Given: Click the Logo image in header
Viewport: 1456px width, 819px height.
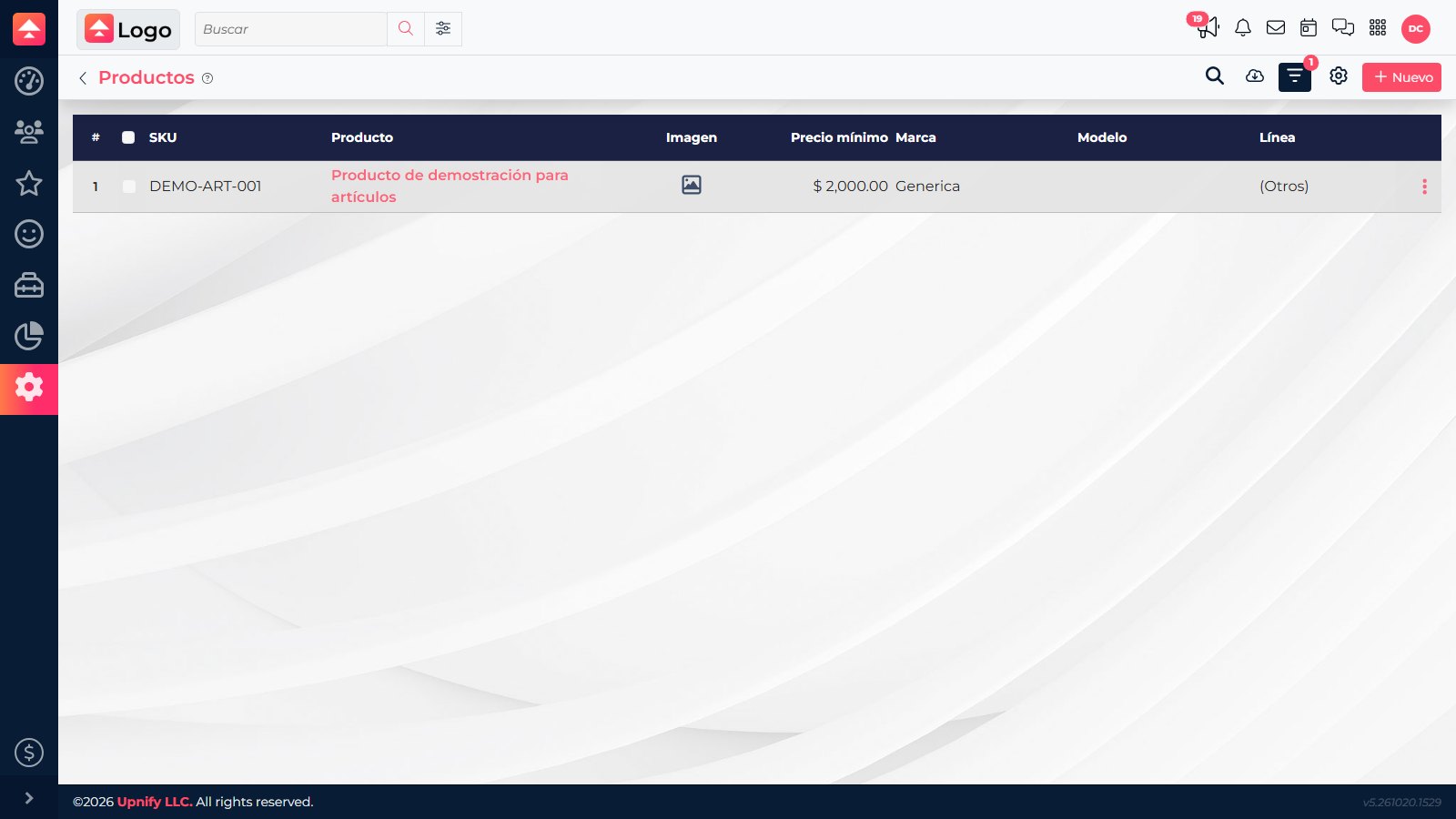Looking at the screenshot, I should coord(128,29).
